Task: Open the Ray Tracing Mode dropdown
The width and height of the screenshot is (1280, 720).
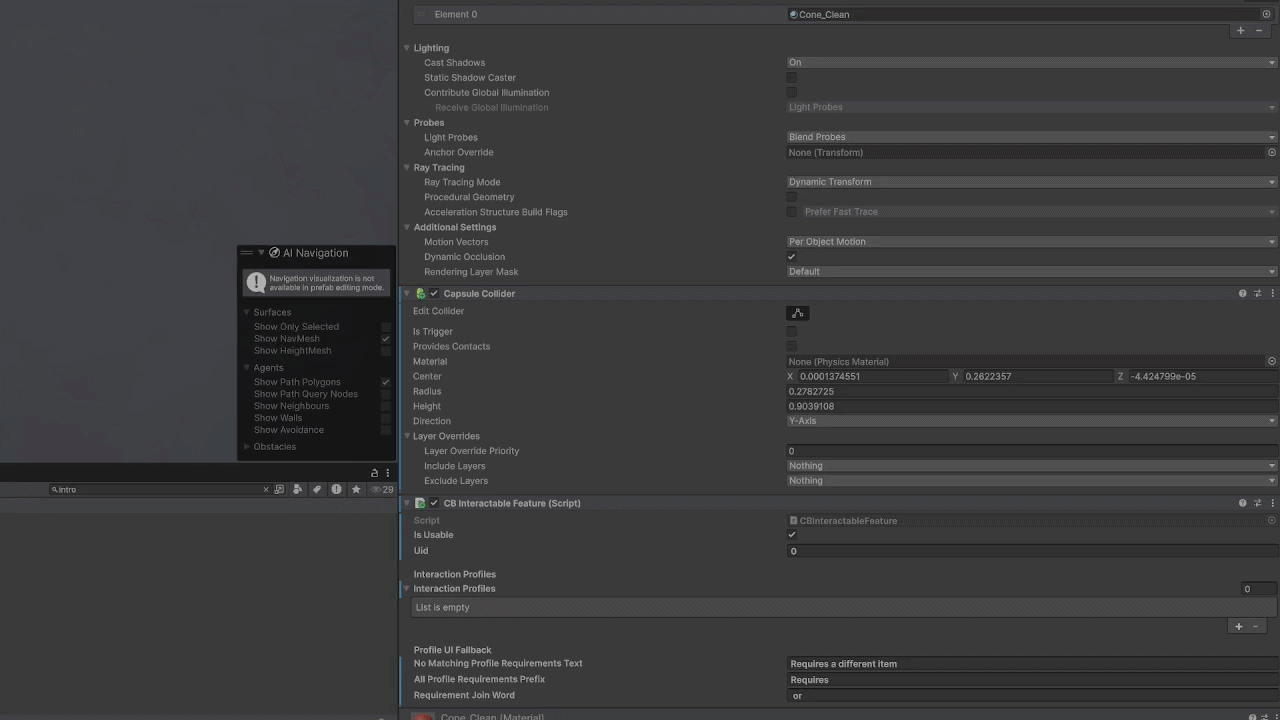Action: pyautogui.click(x=1032, y=182)
